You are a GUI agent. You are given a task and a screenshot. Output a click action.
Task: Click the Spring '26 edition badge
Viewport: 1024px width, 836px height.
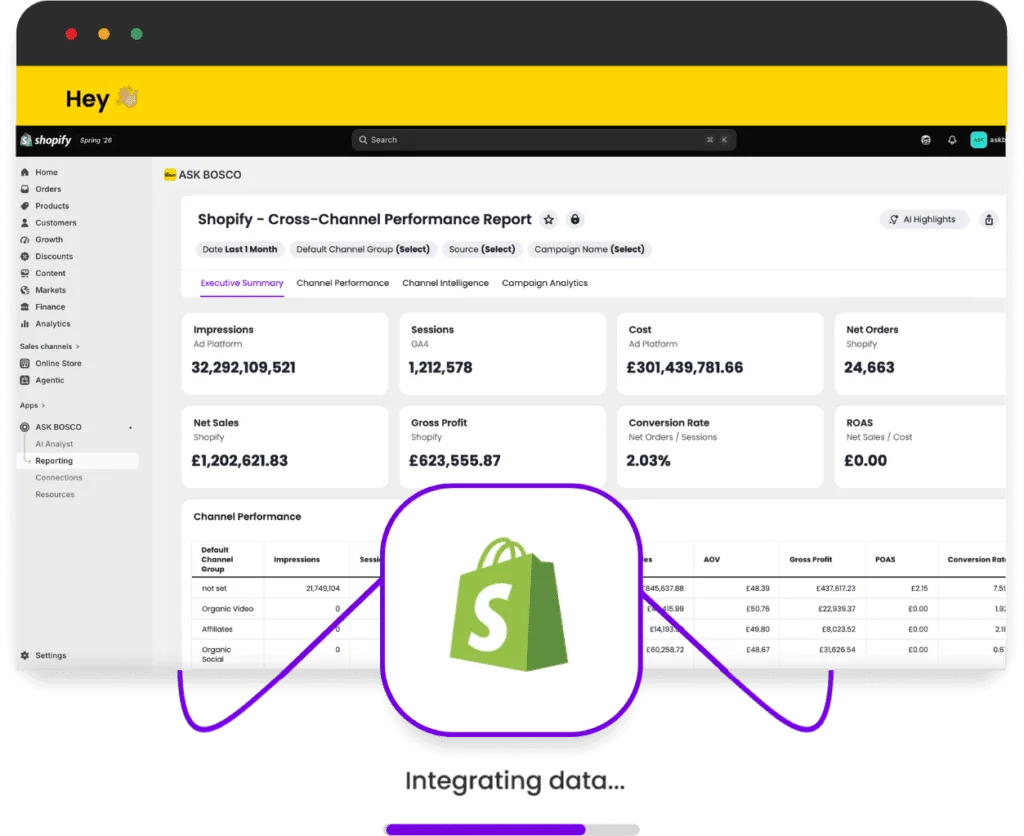96,140
